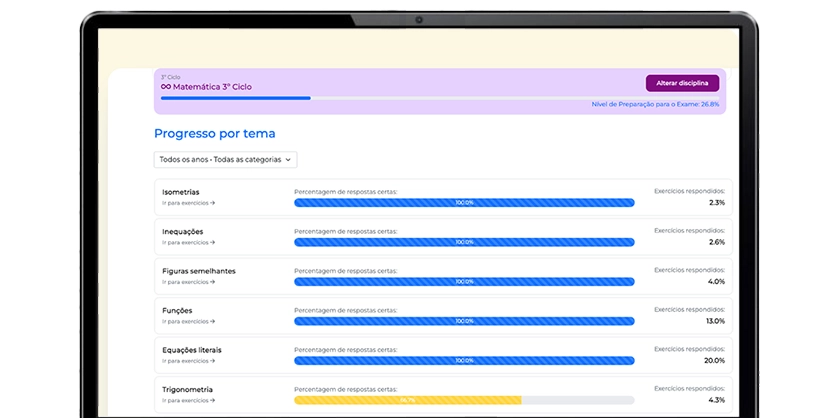Select the Figuras semelhantes topic title
This screenshot has width=822, height=418.
pos(199,271)
